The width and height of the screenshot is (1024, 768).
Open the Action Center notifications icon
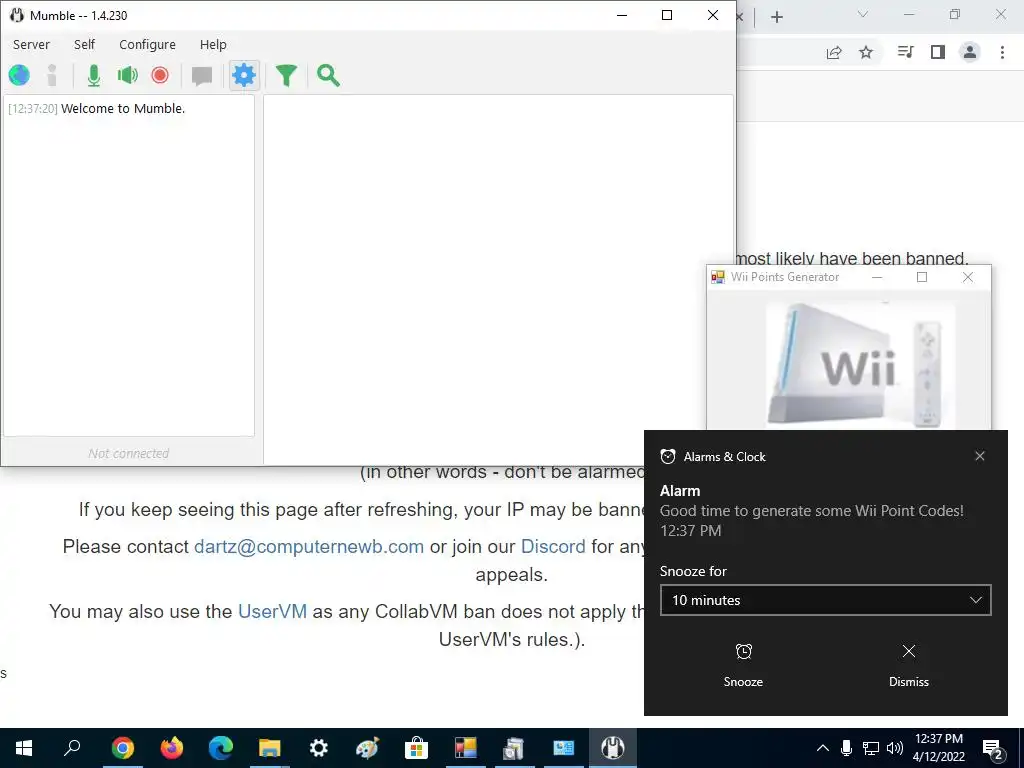click(993, 748)
